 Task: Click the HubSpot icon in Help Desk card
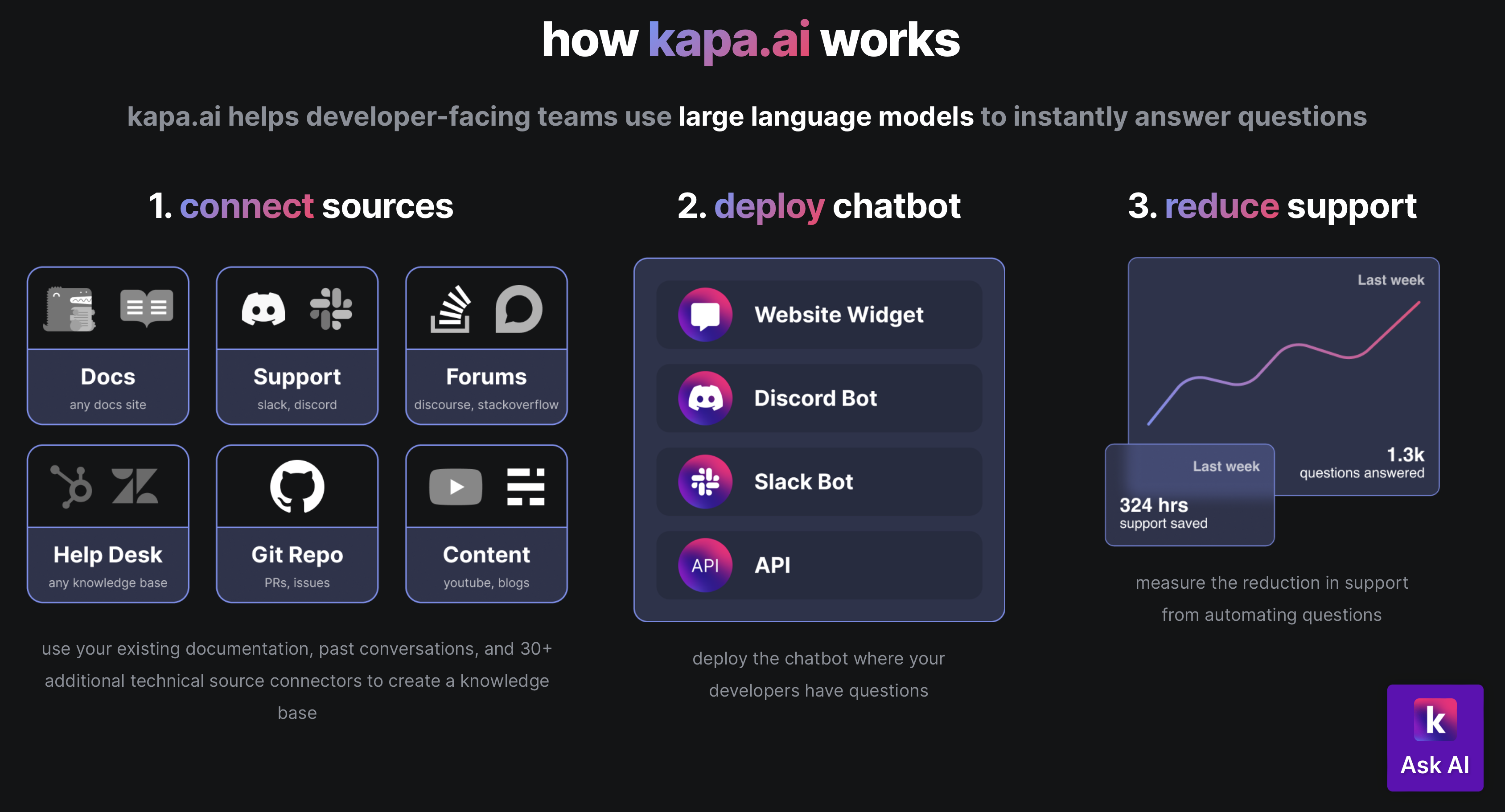click(73, 487)
